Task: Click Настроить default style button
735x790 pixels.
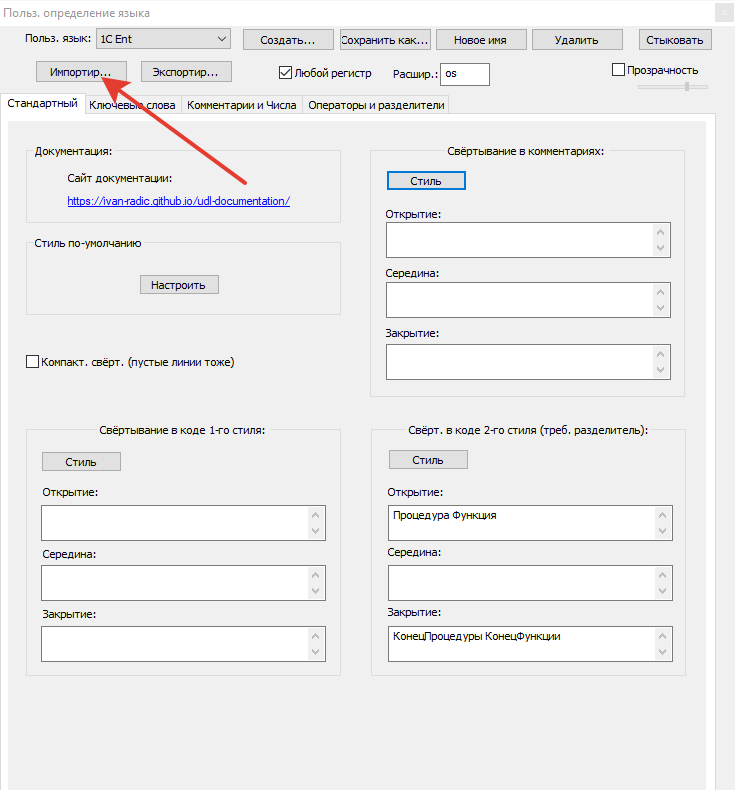Action: 178,285
